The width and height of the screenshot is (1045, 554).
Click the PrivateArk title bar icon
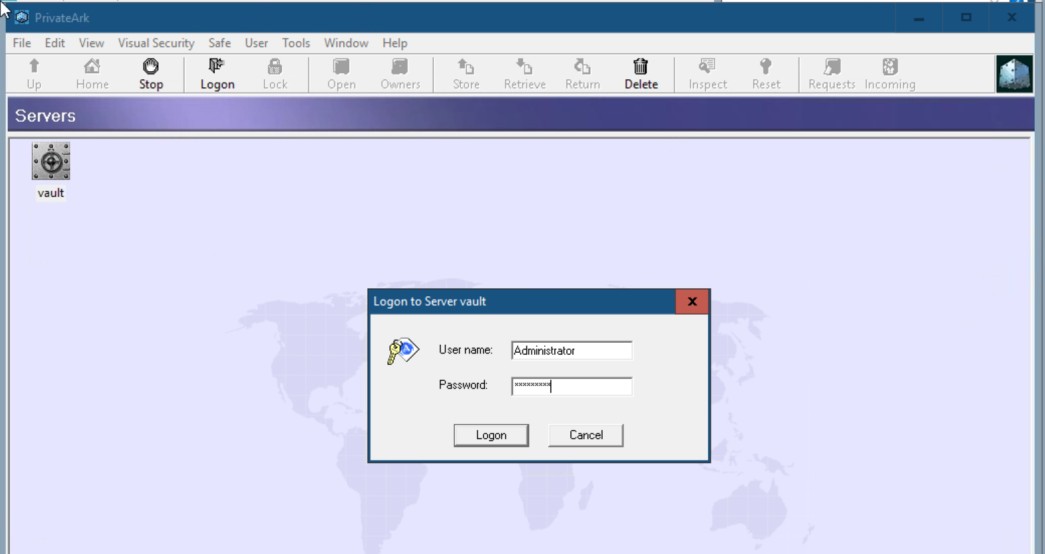[21, 17]
